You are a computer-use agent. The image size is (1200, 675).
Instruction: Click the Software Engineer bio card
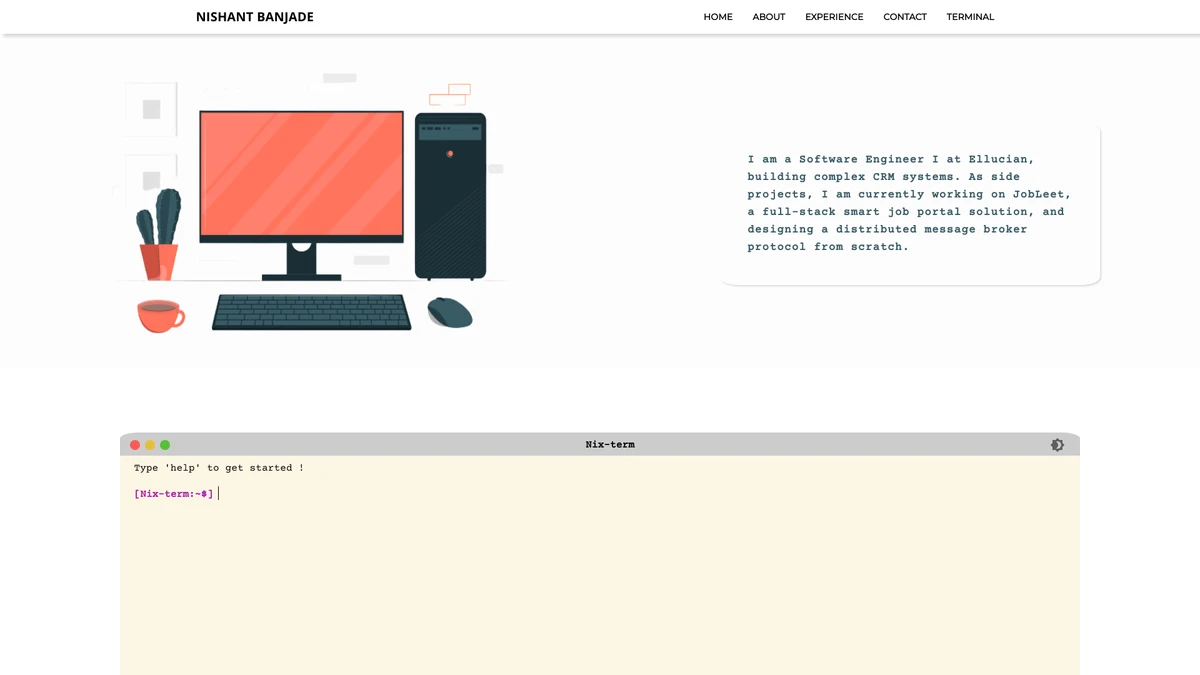point(910,204)
